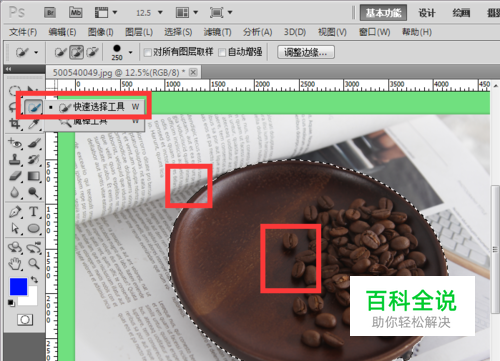Select the Gradient tool

coord(34,176)
